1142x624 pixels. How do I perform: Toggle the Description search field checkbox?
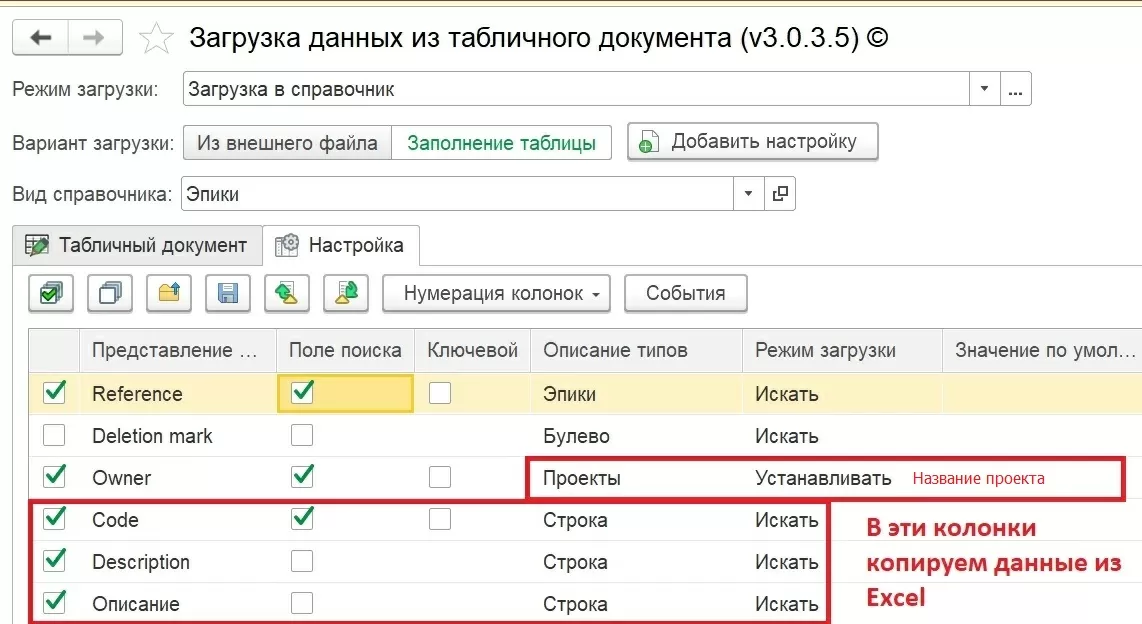click(302, 562)
